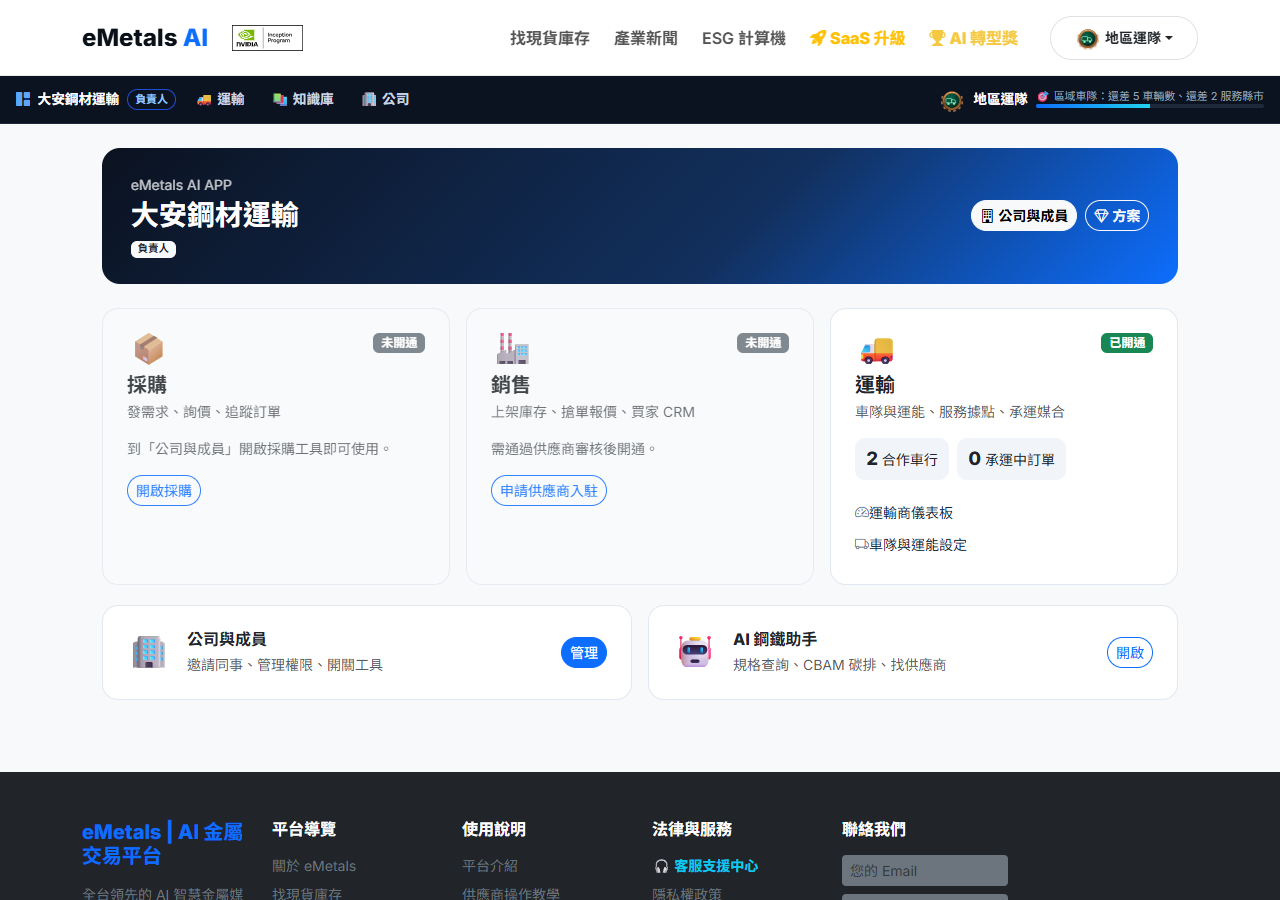The image size is (1280, 900).
Task: Click the 未開通 badge on 銷售 card
Action: click(763, 343)
